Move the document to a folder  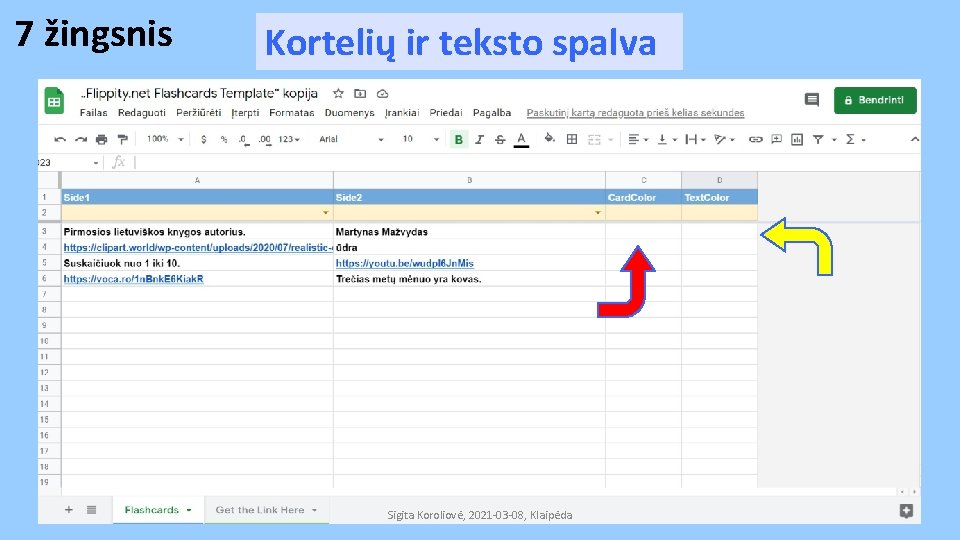(360, 94)
